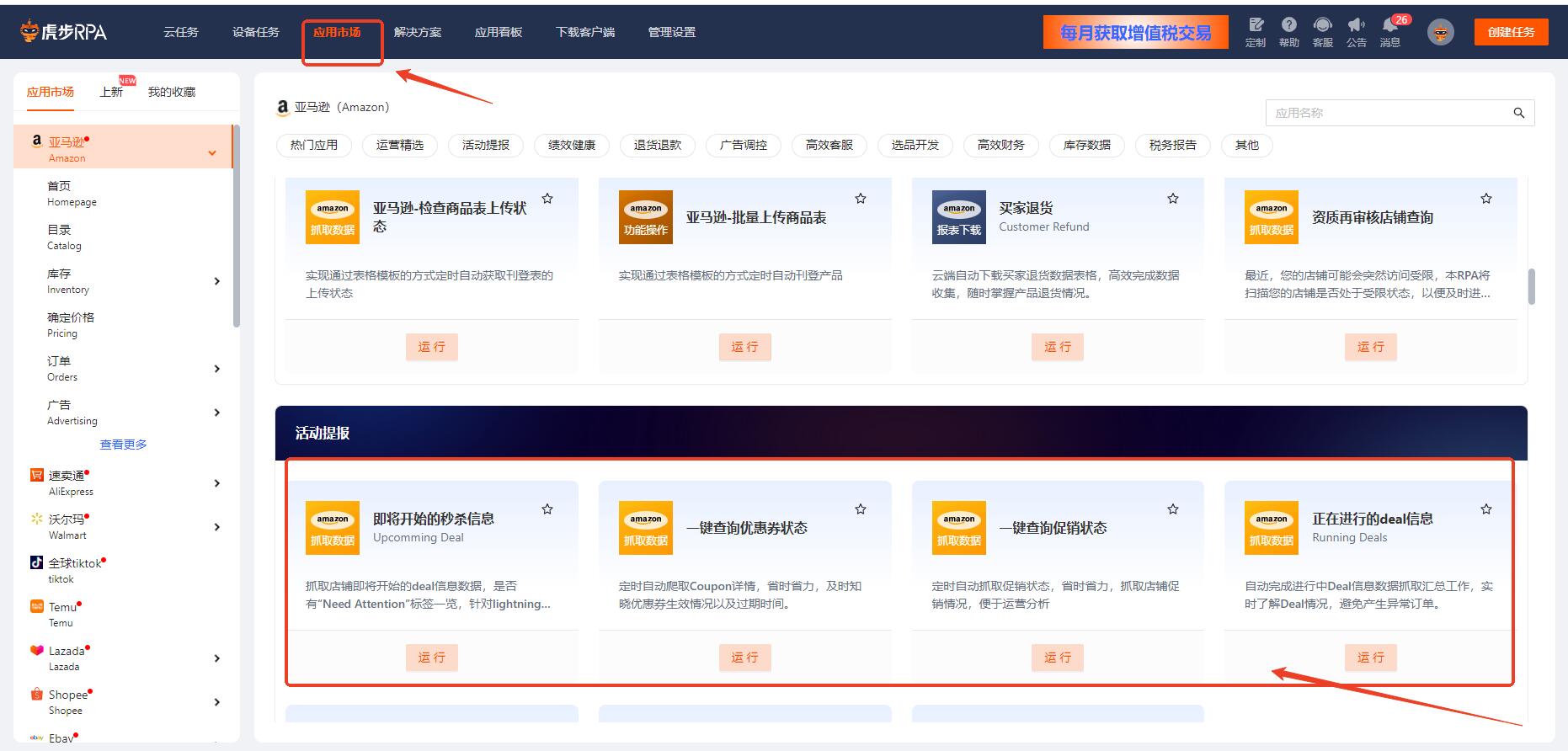The width and height of the screenshot is (1568, 751).
Task: Click the 买家退货 报表下载 app icon
Action: click(x=959, y=217)
